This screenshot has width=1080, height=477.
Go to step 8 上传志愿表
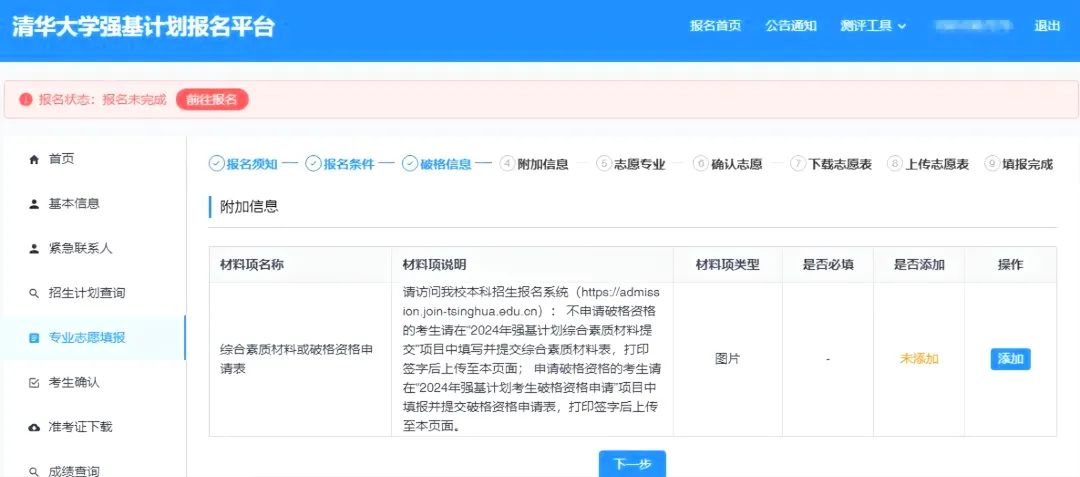(x=928, y=164)
